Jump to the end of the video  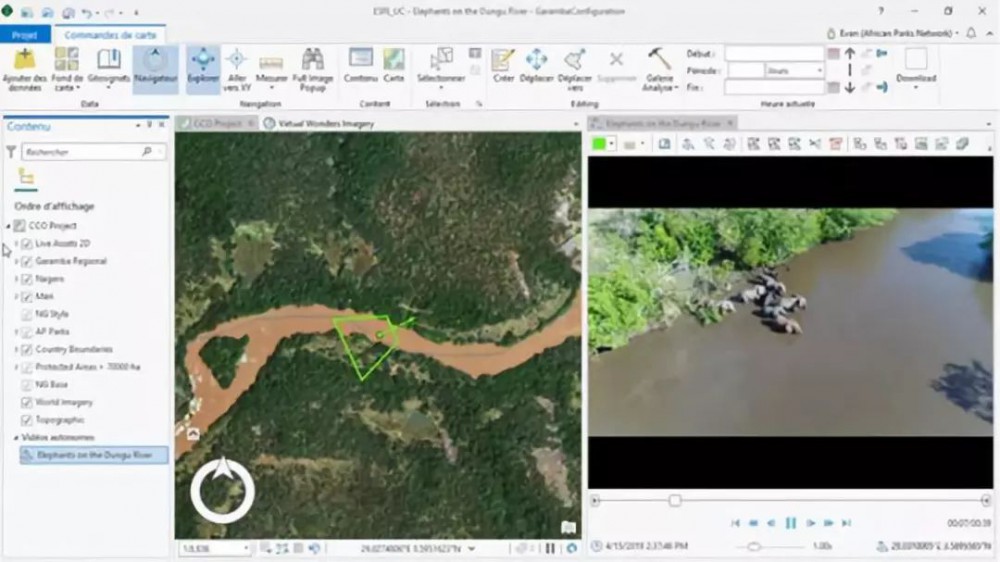(x=846, y=523)
